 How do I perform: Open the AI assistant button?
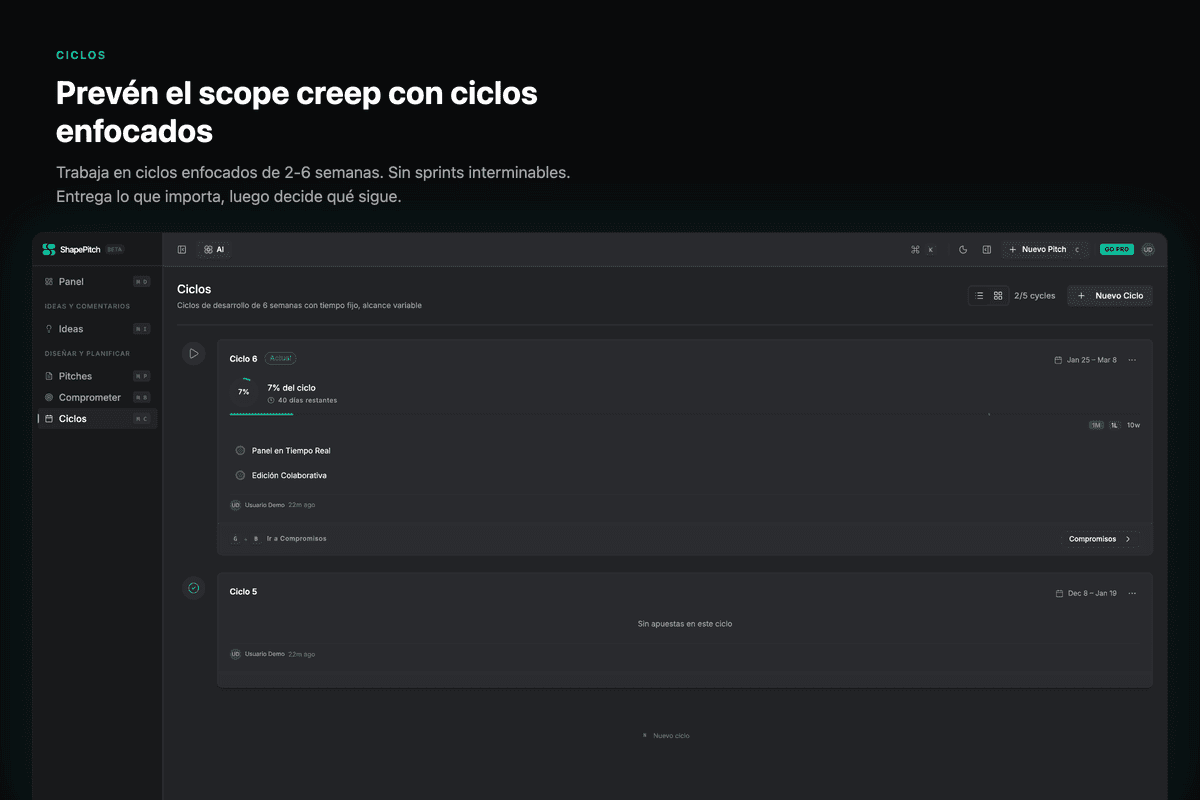pos(214,249)
